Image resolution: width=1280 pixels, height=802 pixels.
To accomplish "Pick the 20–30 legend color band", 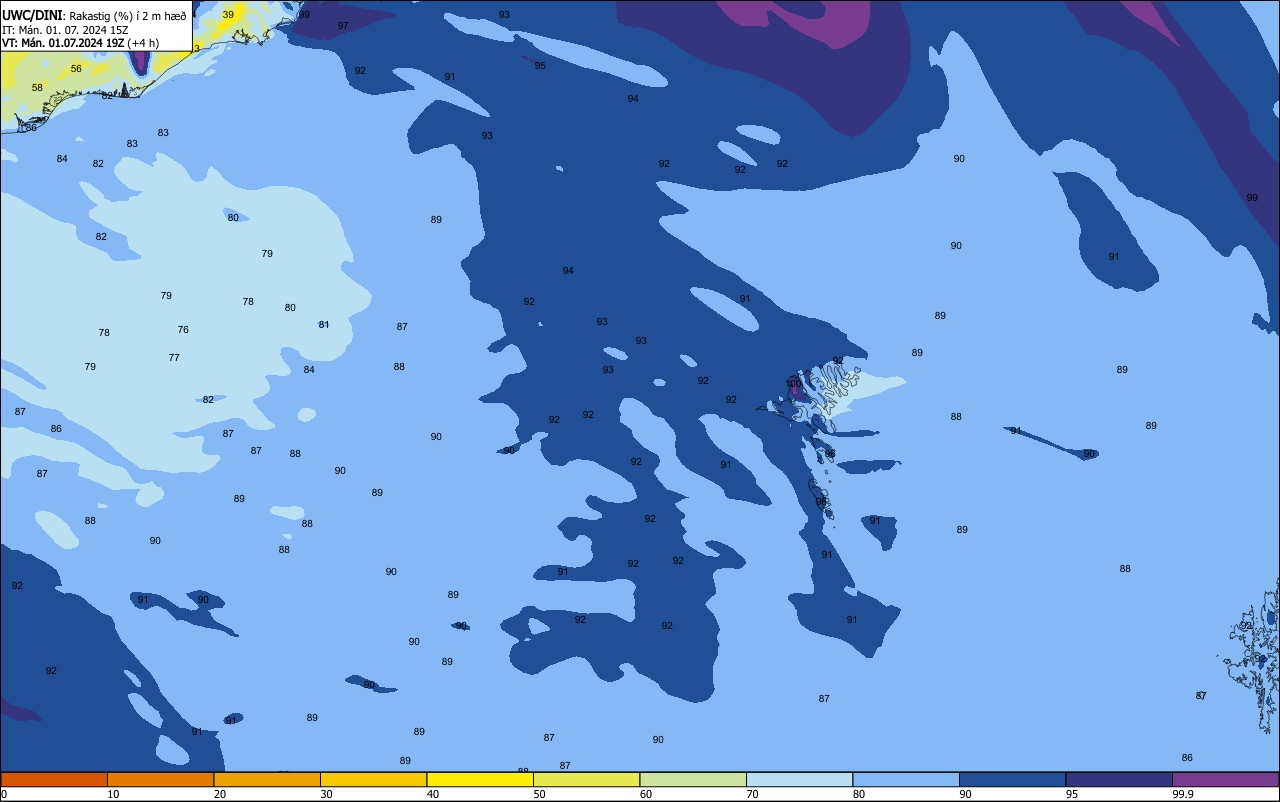I will [267, 779].
